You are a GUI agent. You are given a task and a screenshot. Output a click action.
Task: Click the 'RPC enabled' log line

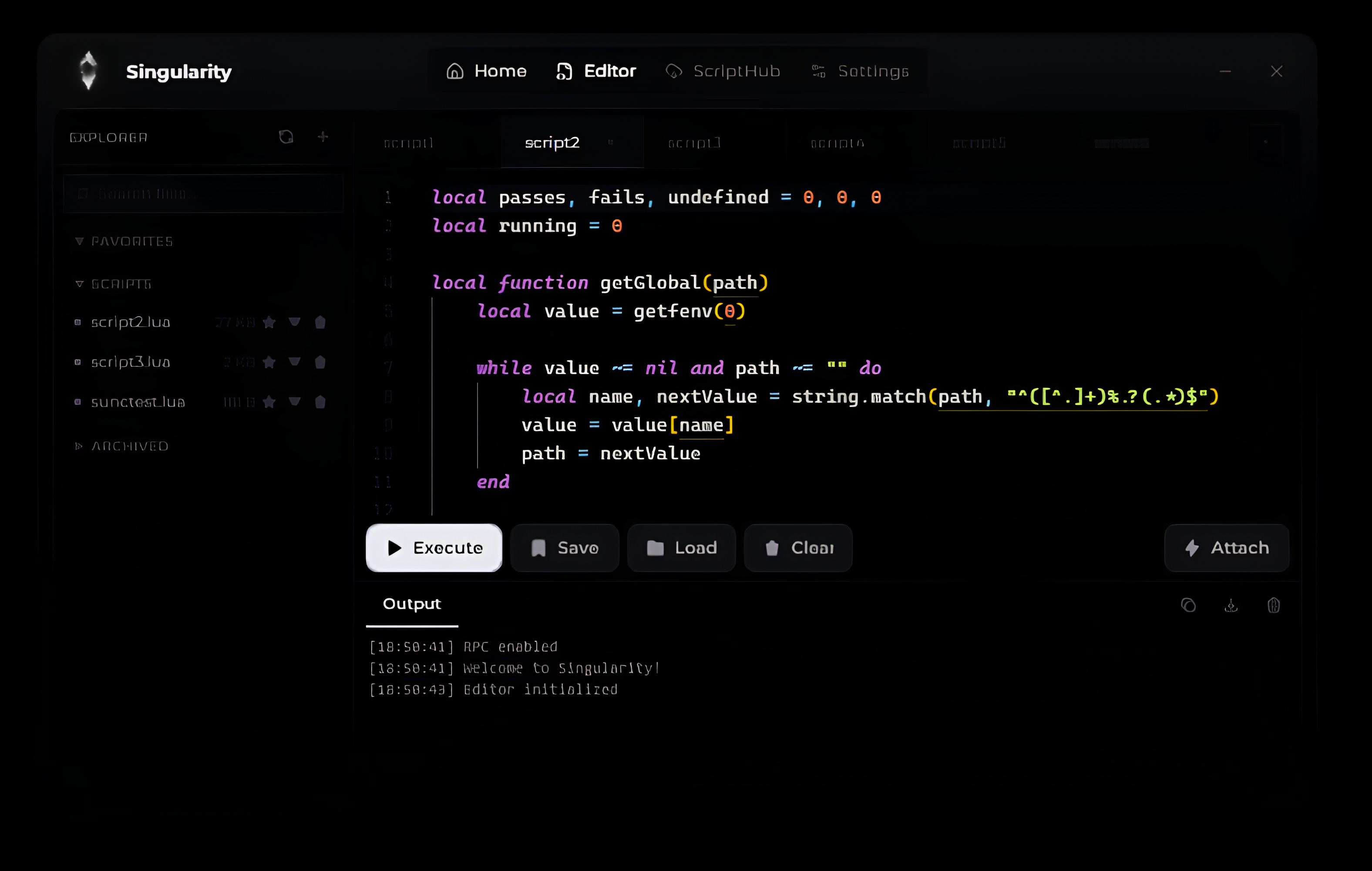click(463, 647)
